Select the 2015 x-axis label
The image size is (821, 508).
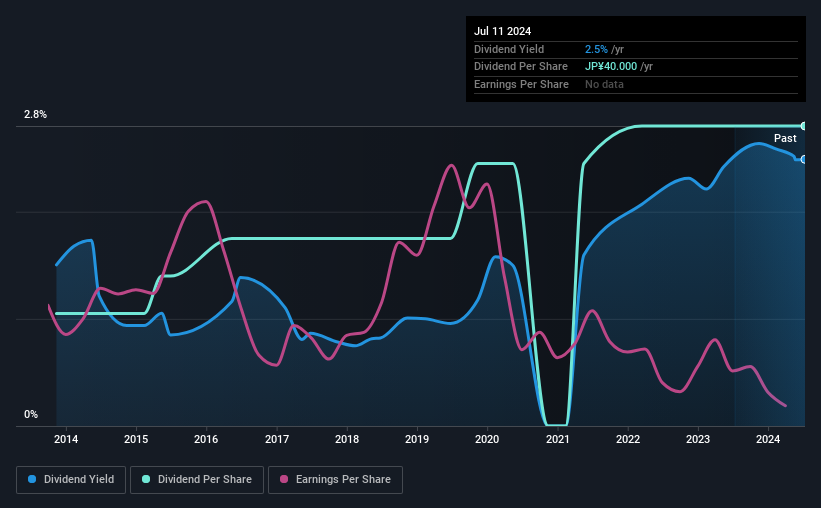[x=136, y=439]
